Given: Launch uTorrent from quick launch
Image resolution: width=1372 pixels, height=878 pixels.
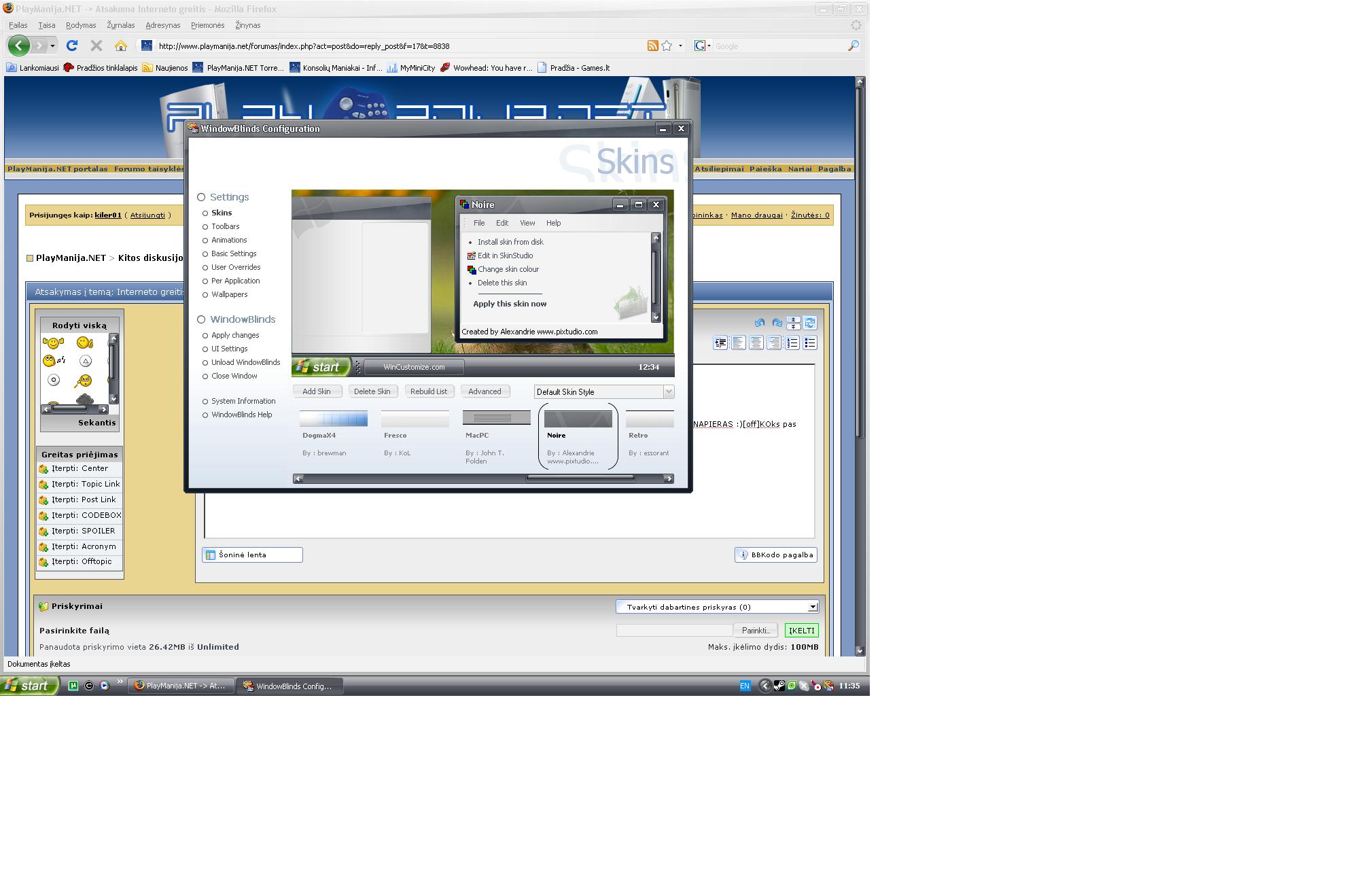Looking at the screenshot, I should [x=73, y=686].
